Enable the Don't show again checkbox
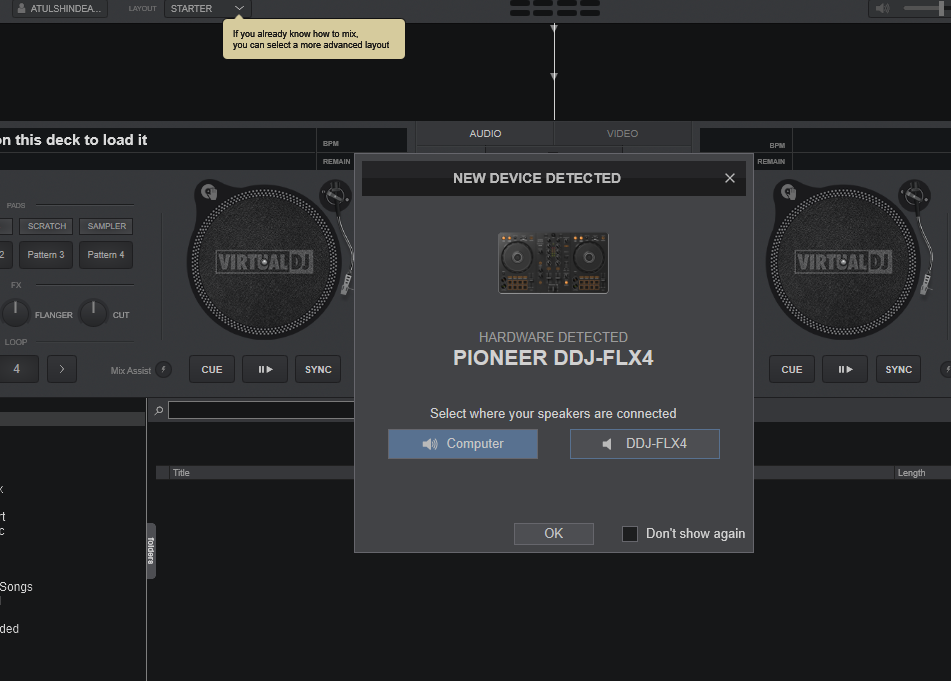This screenshot has height=681, width=951. coord(630,534)
